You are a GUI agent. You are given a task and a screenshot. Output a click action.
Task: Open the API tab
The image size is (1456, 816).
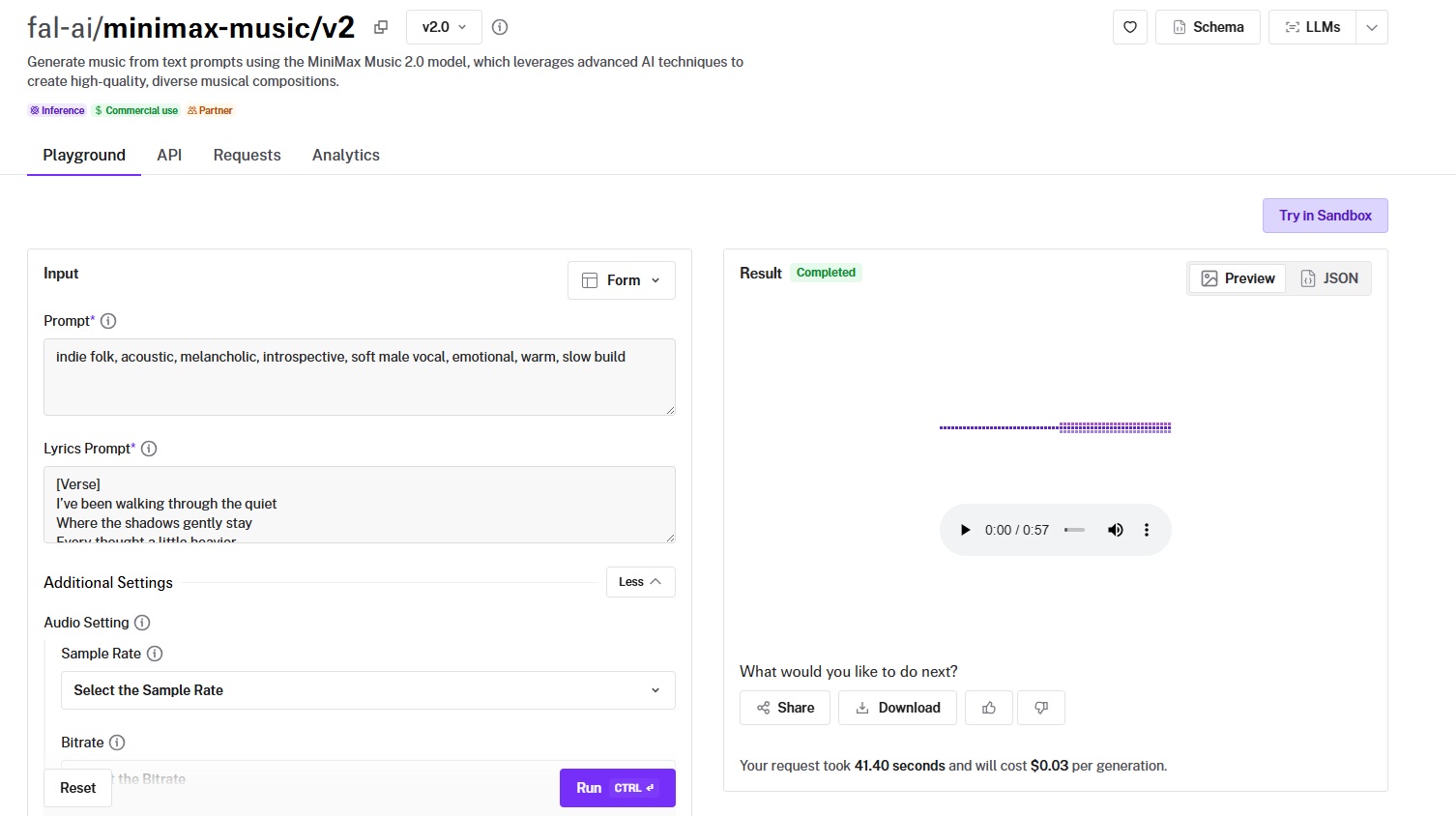(169, 155)
